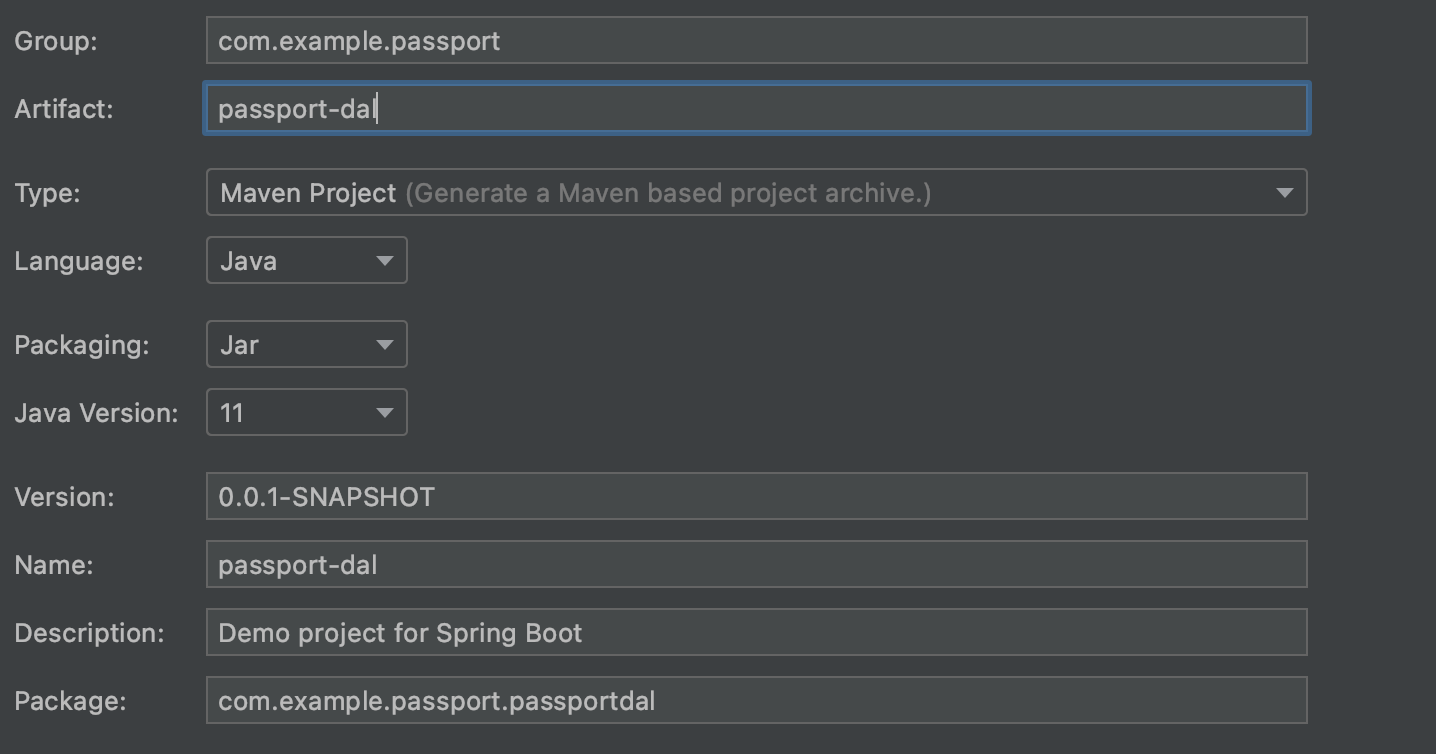This screenshot has width=1436, height=754.
Task: Click the "Description:" label text
Action: click(89, 634)
